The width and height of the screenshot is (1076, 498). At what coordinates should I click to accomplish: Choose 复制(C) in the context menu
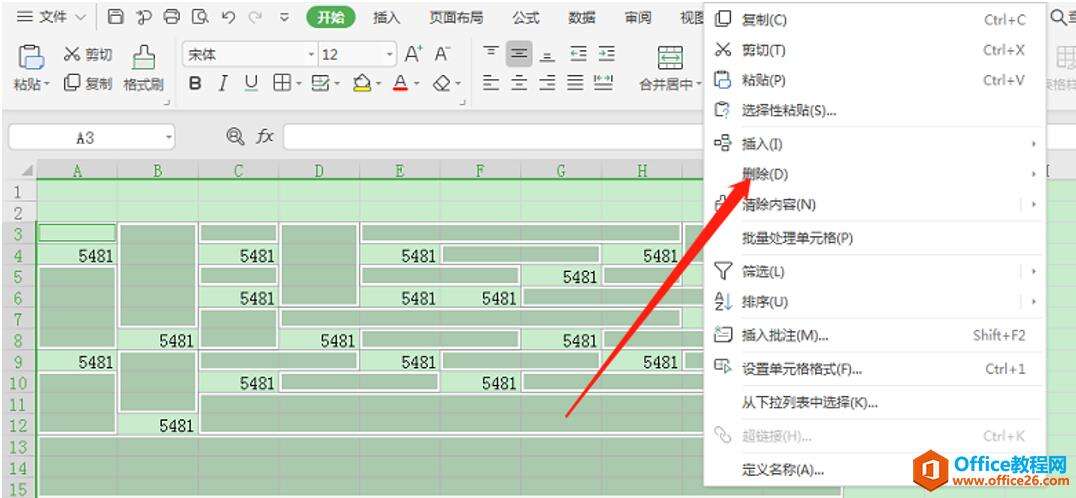[874, 20]
